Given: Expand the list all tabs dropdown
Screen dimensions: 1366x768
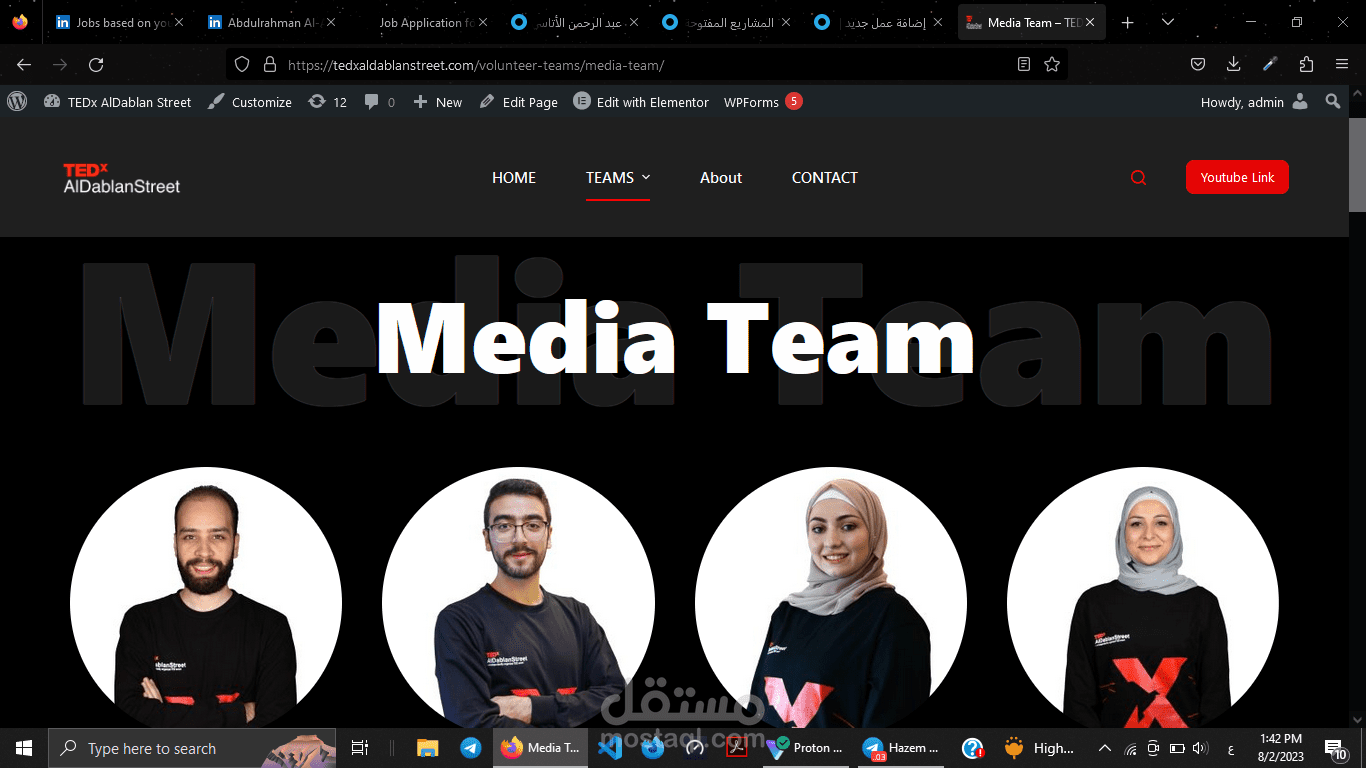Looking at the screenshot, I should pos(1168,22).
